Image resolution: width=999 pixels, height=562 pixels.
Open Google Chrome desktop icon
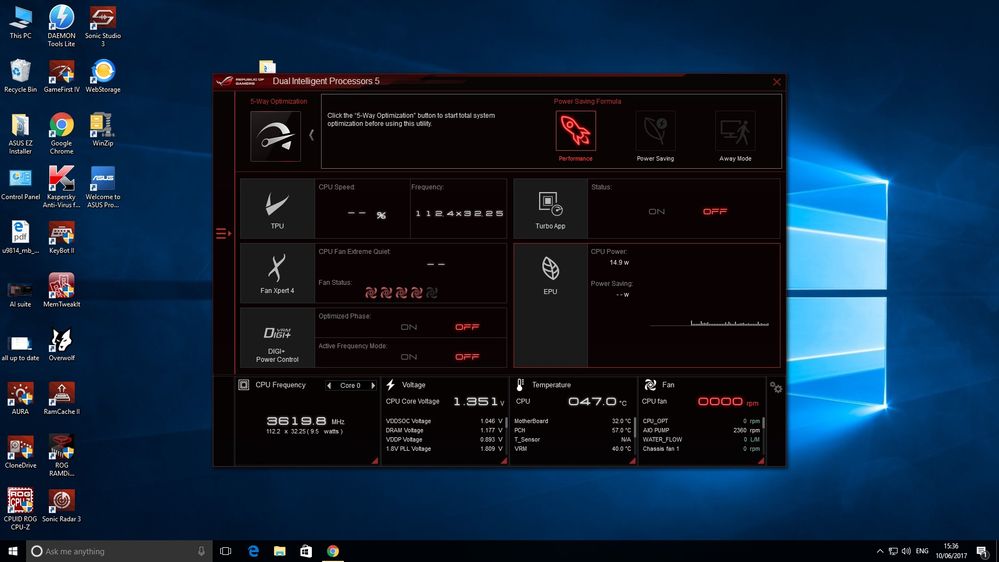[x=61, y=134]
